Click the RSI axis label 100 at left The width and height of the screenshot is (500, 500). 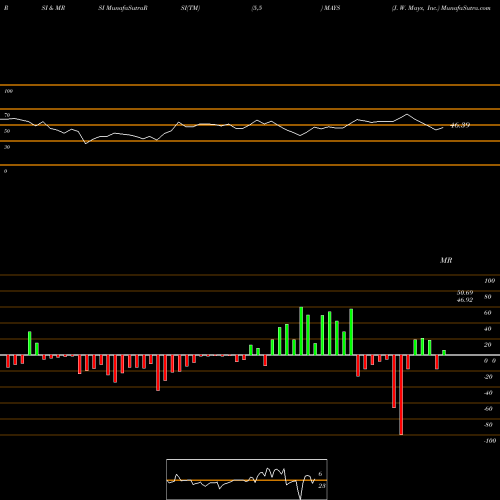(8, 91)
